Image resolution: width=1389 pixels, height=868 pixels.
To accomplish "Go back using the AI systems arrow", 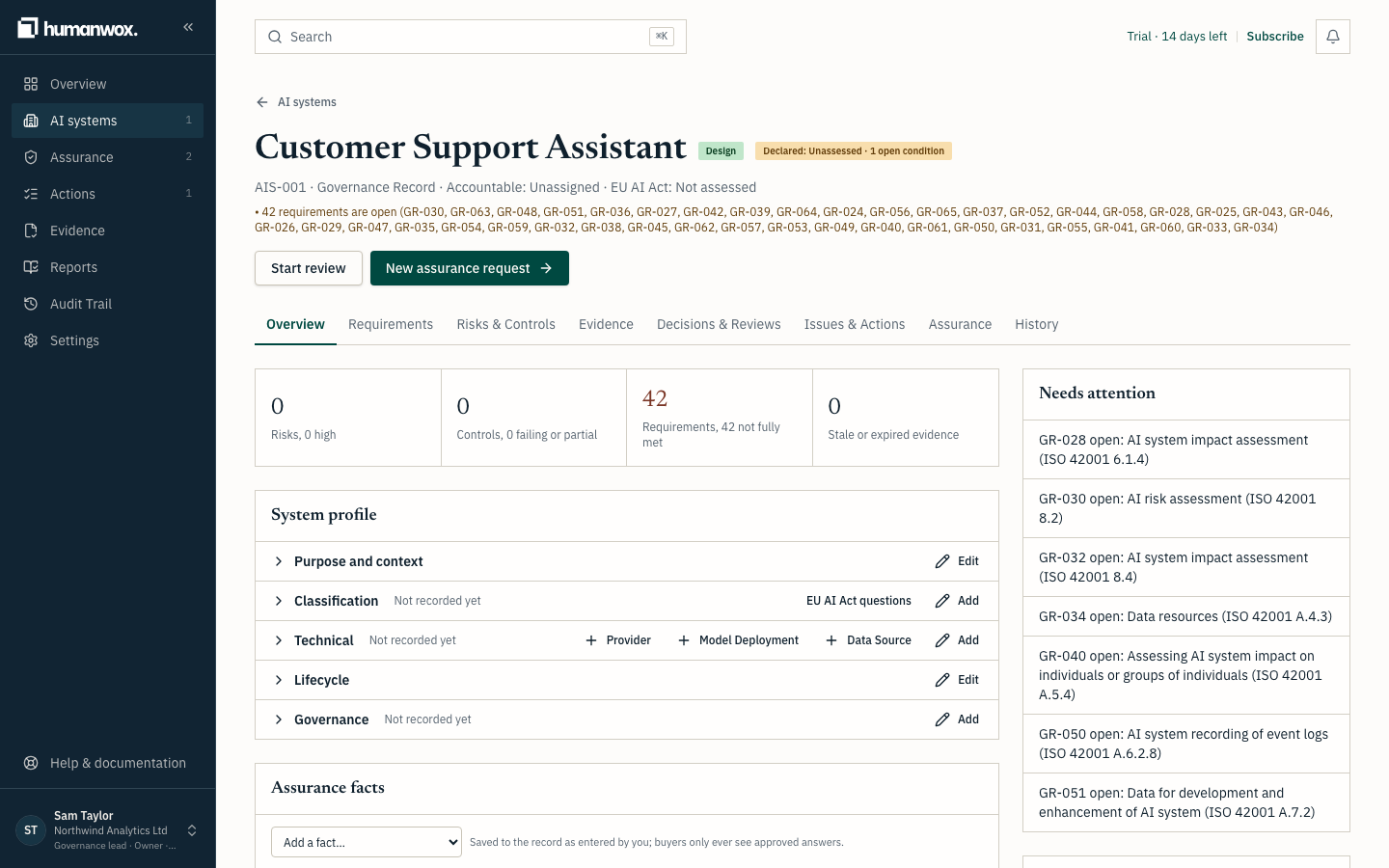I will [296, 102].
